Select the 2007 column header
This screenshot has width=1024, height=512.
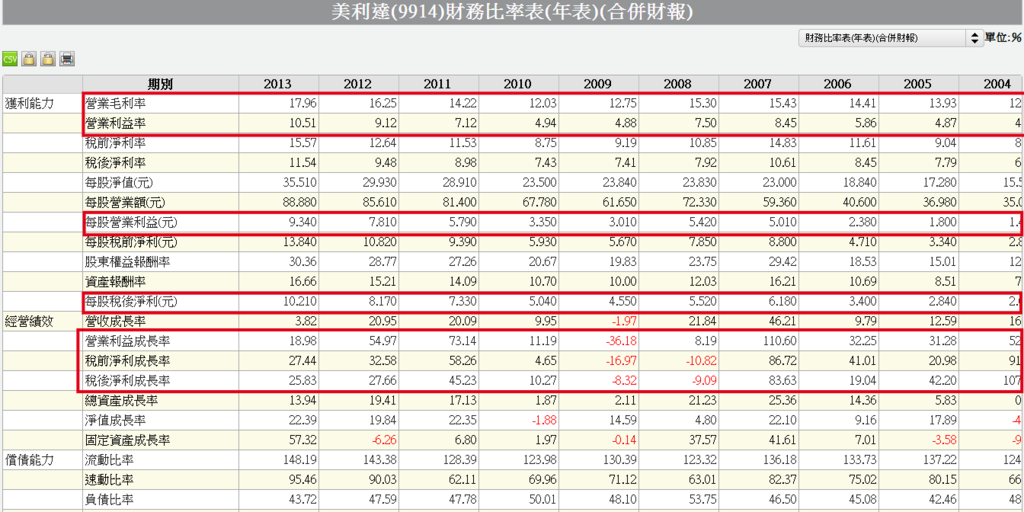(x=758, y=84)
